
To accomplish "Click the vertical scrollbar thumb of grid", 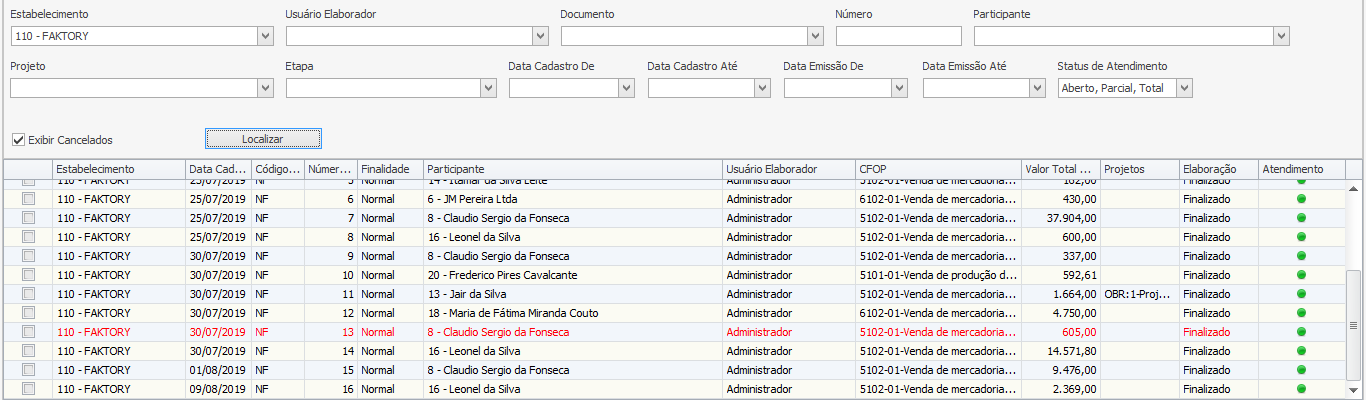I will point(1355,325).
